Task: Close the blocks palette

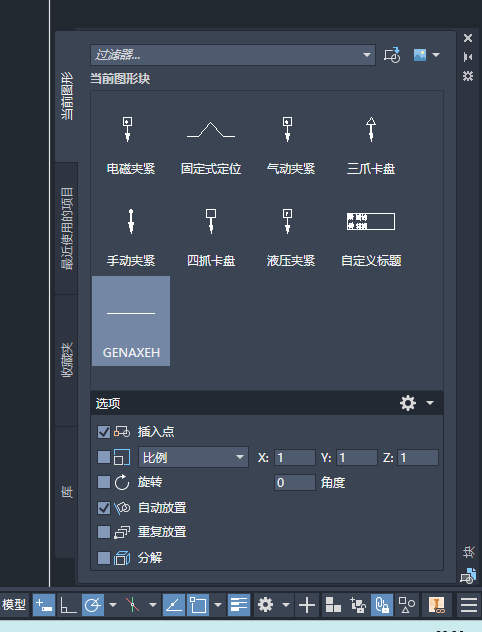Action: click(x=468, y=38)
